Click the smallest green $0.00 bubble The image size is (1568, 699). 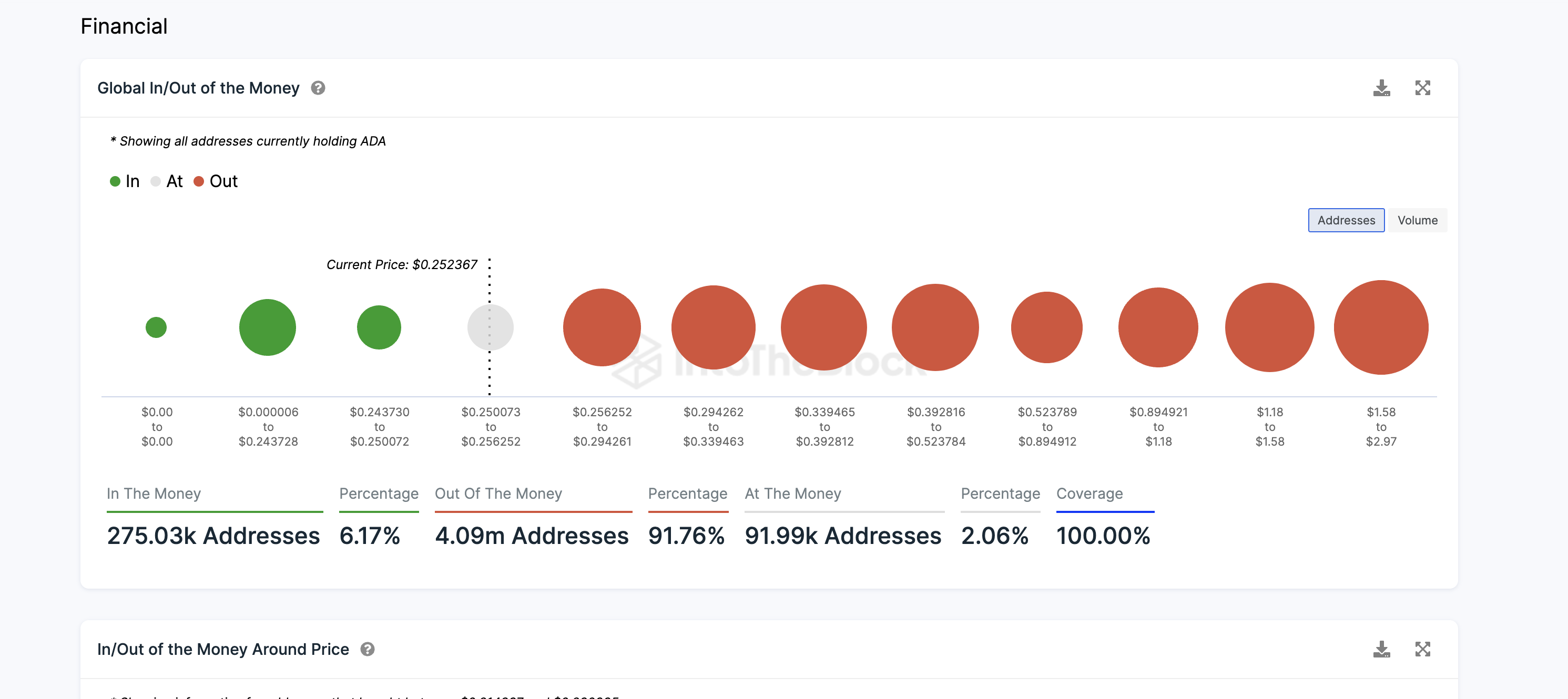[157, 327]
